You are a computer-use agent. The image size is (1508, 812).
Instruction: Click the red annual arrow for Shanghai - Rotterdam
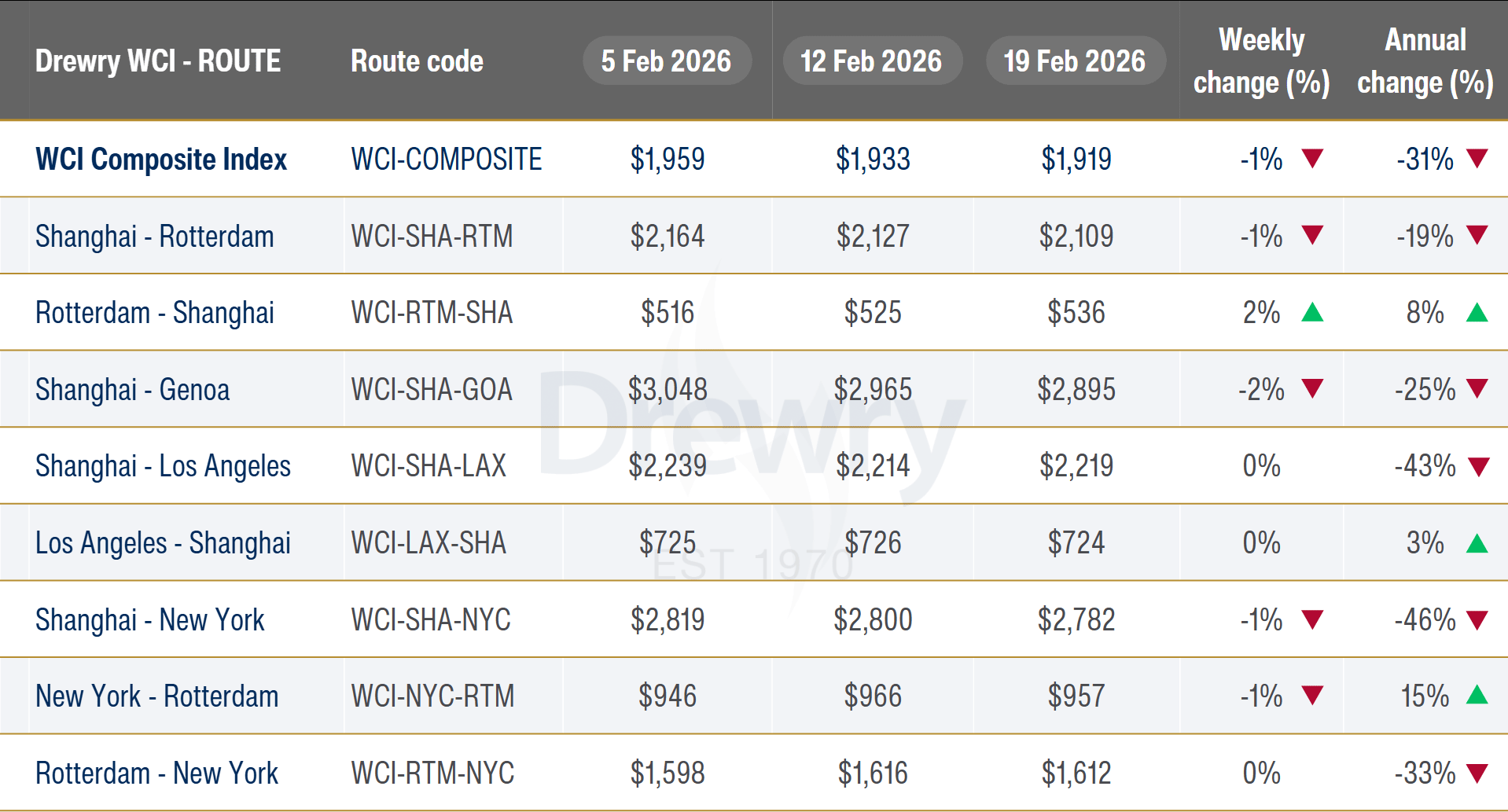1478,235
